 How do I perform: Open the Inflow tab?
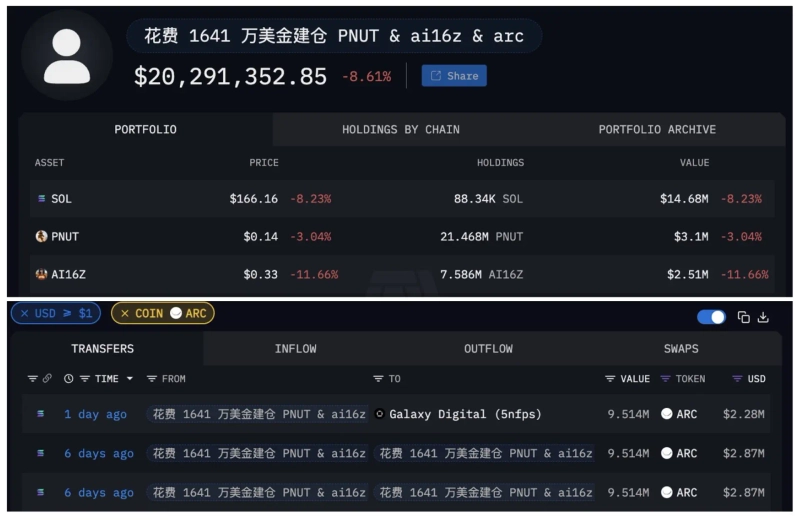[x=295, y=349]
